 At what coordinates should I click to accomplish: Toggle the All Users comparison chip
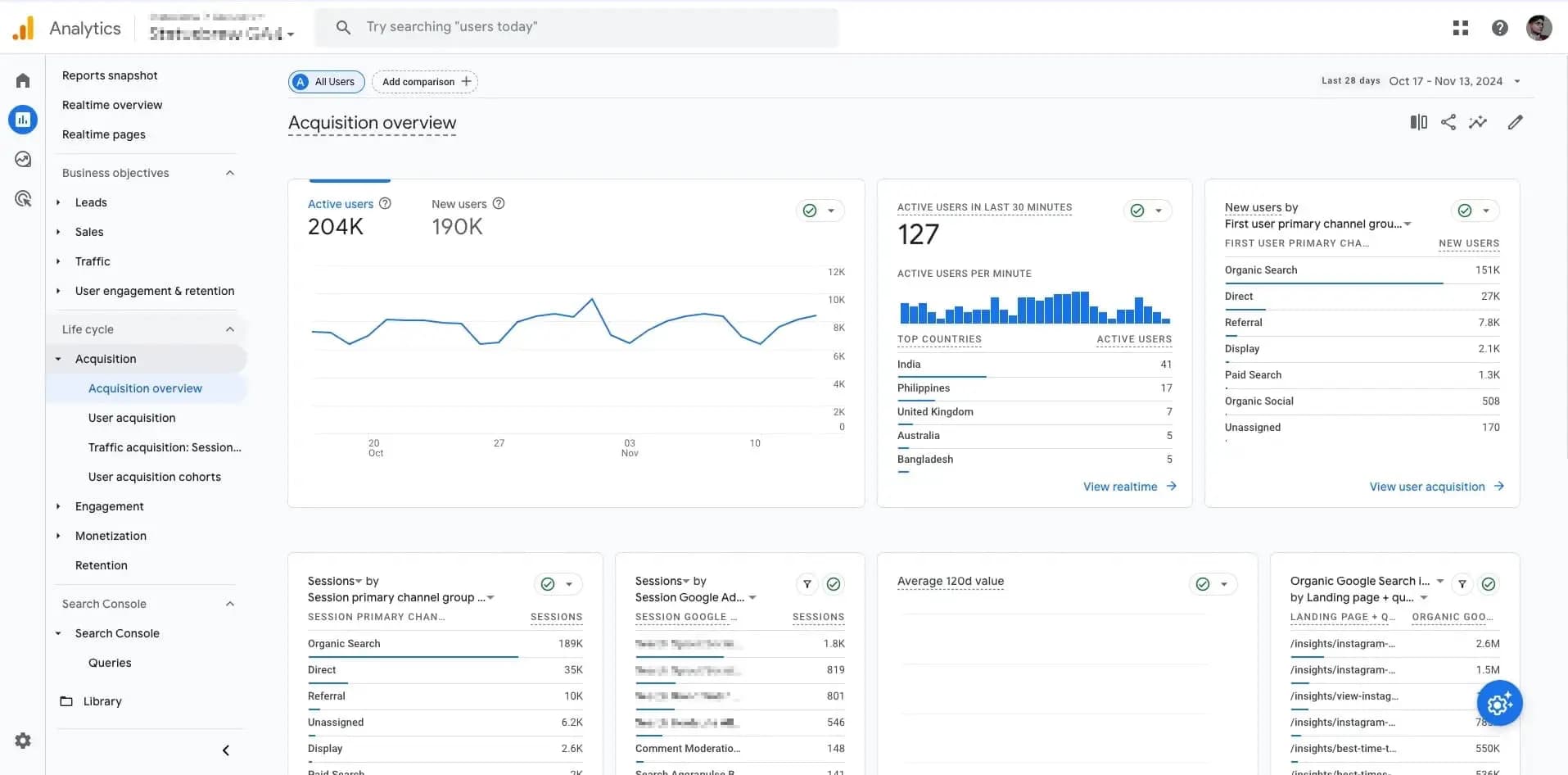pos(327,82)
